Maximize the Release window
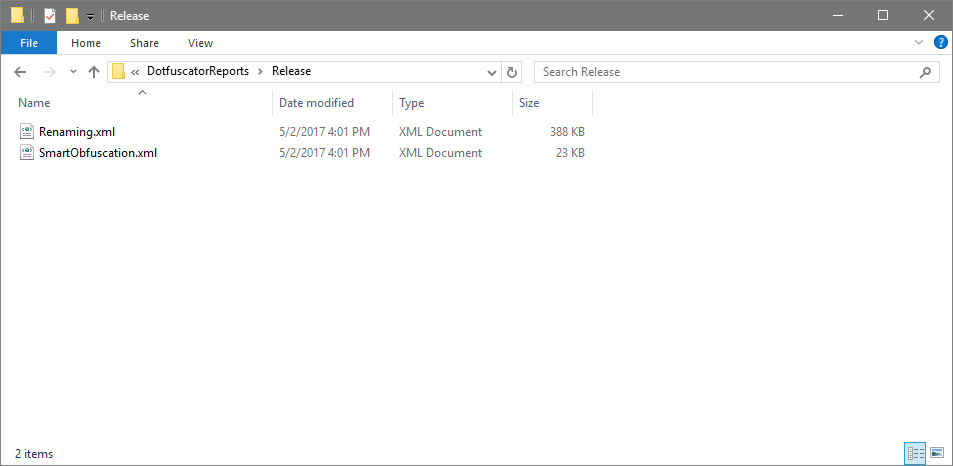The height and width of the screenshot is (466, 953). 883,15
